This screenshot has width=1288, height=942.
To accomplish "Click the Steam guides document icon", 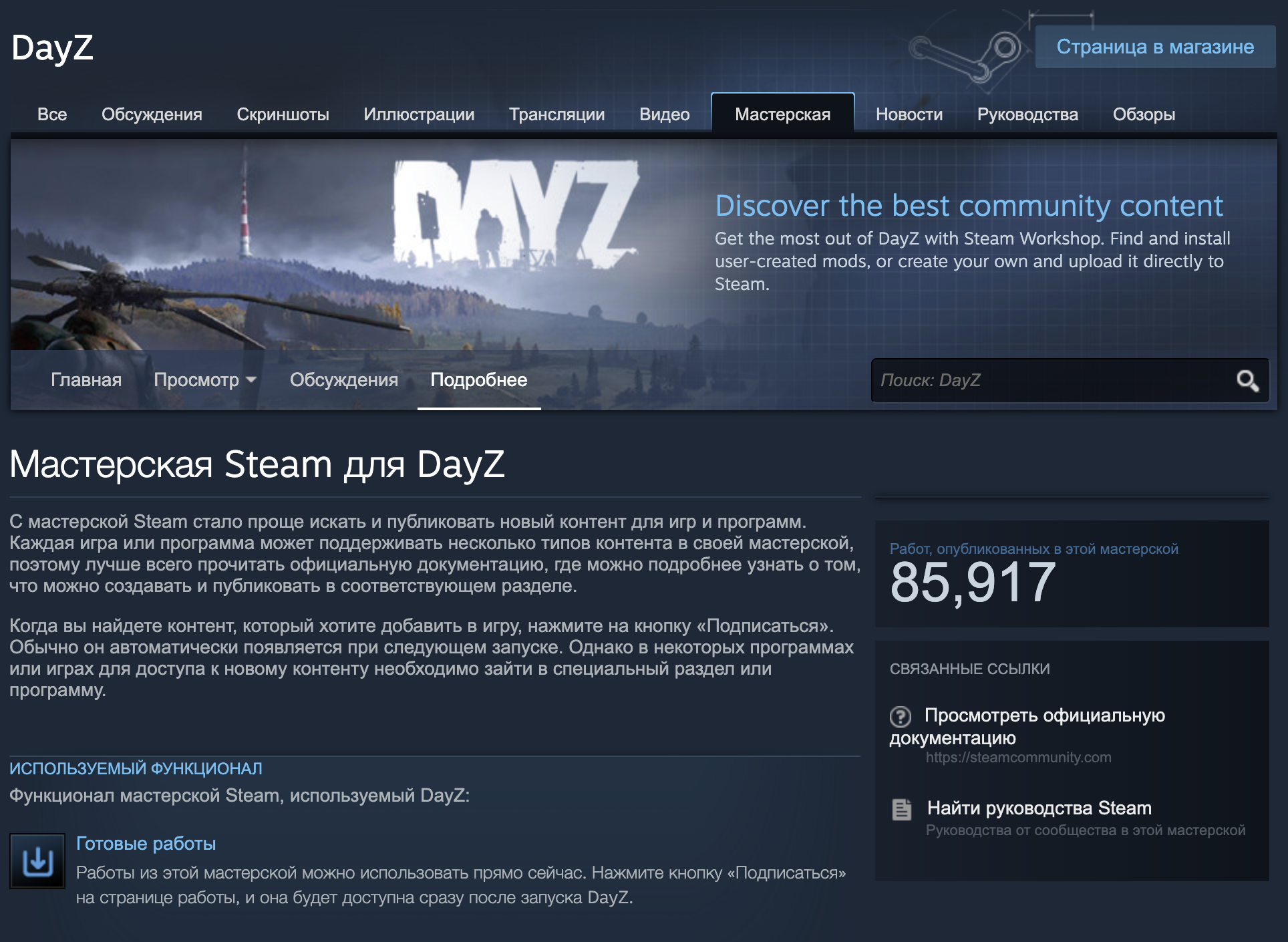I will pyautogui.click(x=901, y=809).
